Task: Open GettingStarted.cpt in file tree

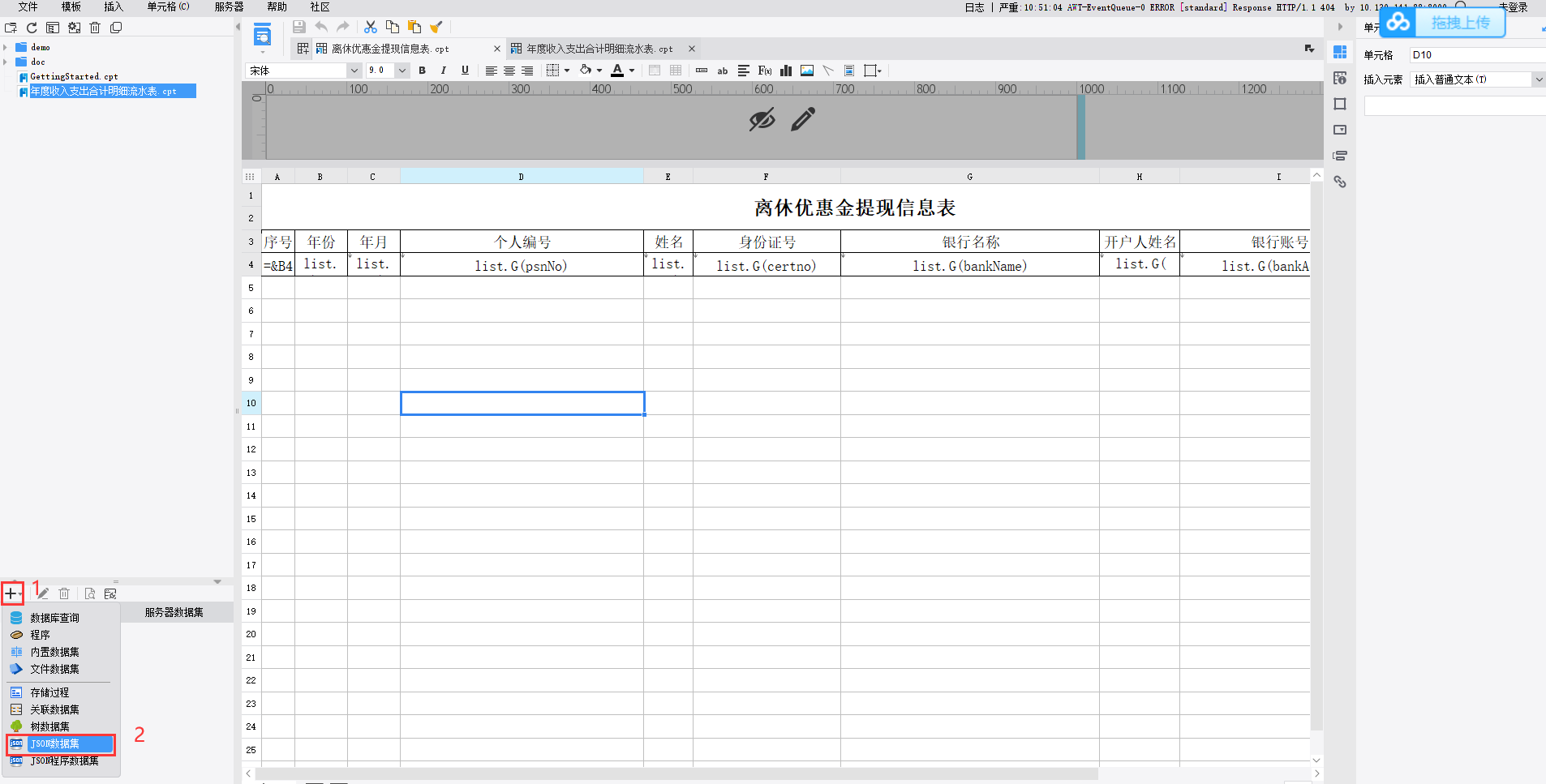Action: (x=74, y=76)
